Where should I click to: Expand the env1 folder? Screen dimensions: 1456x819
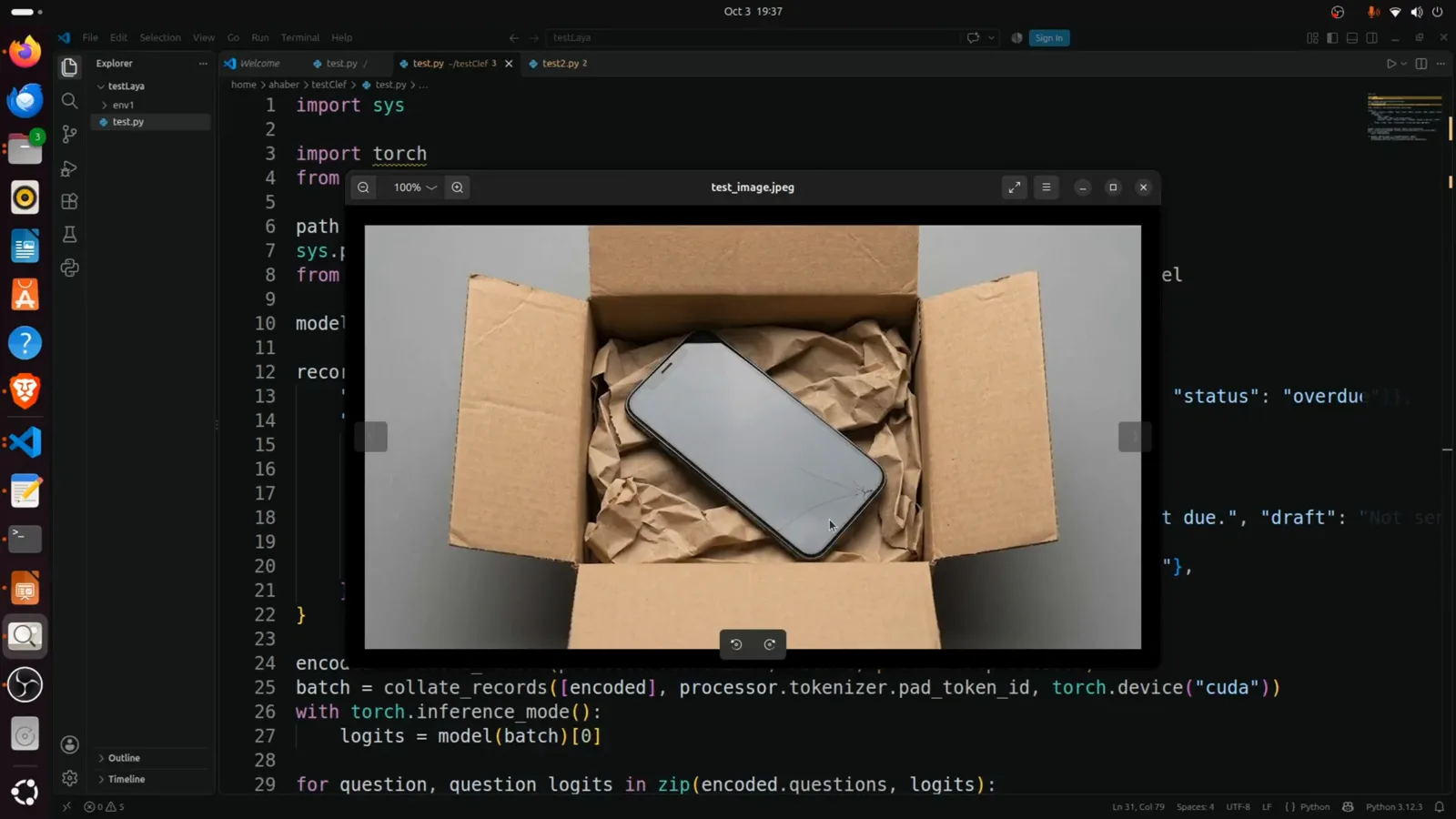123,105
